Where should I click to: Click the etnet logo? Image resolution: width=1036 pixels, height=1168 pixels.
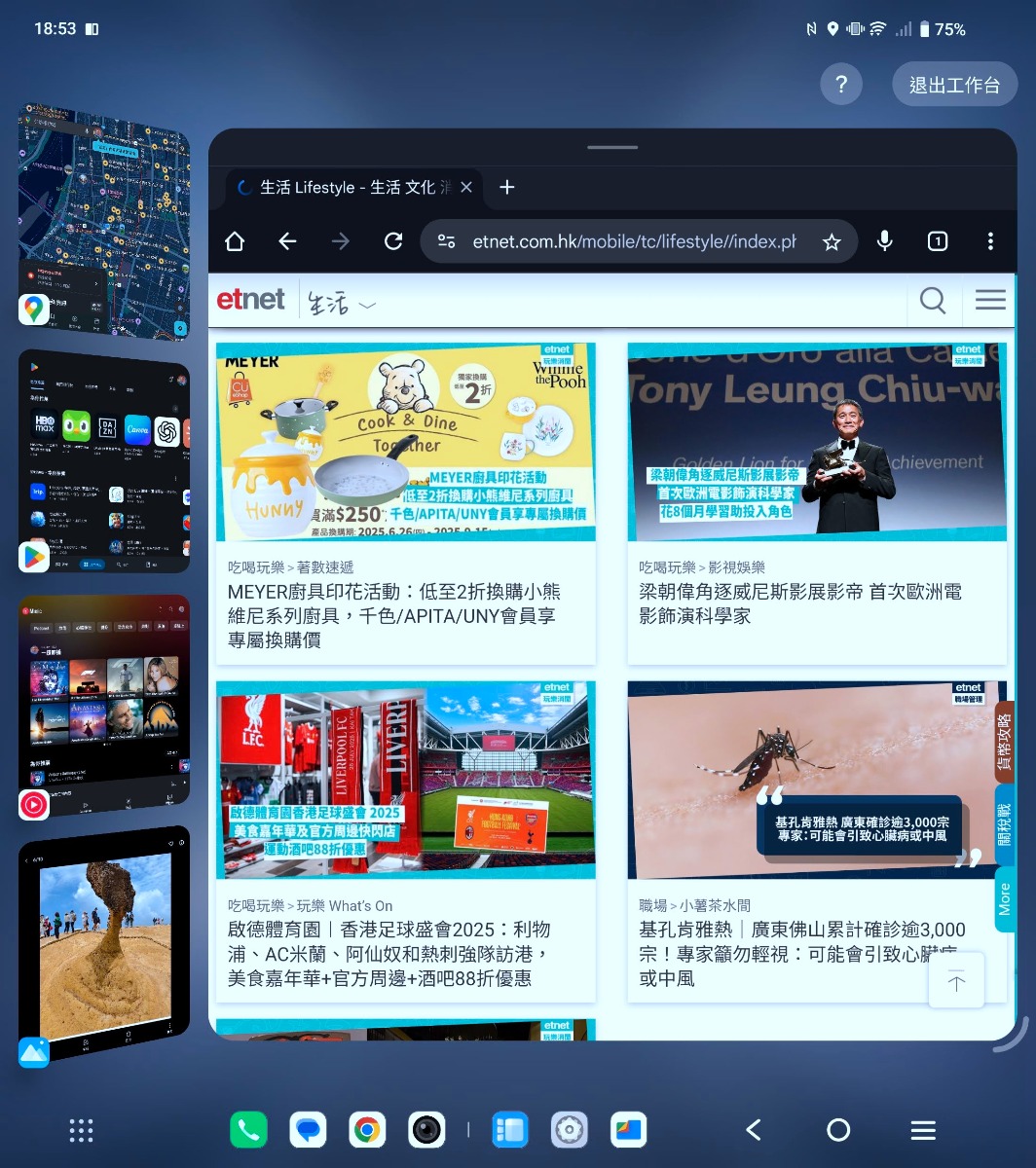251,299
